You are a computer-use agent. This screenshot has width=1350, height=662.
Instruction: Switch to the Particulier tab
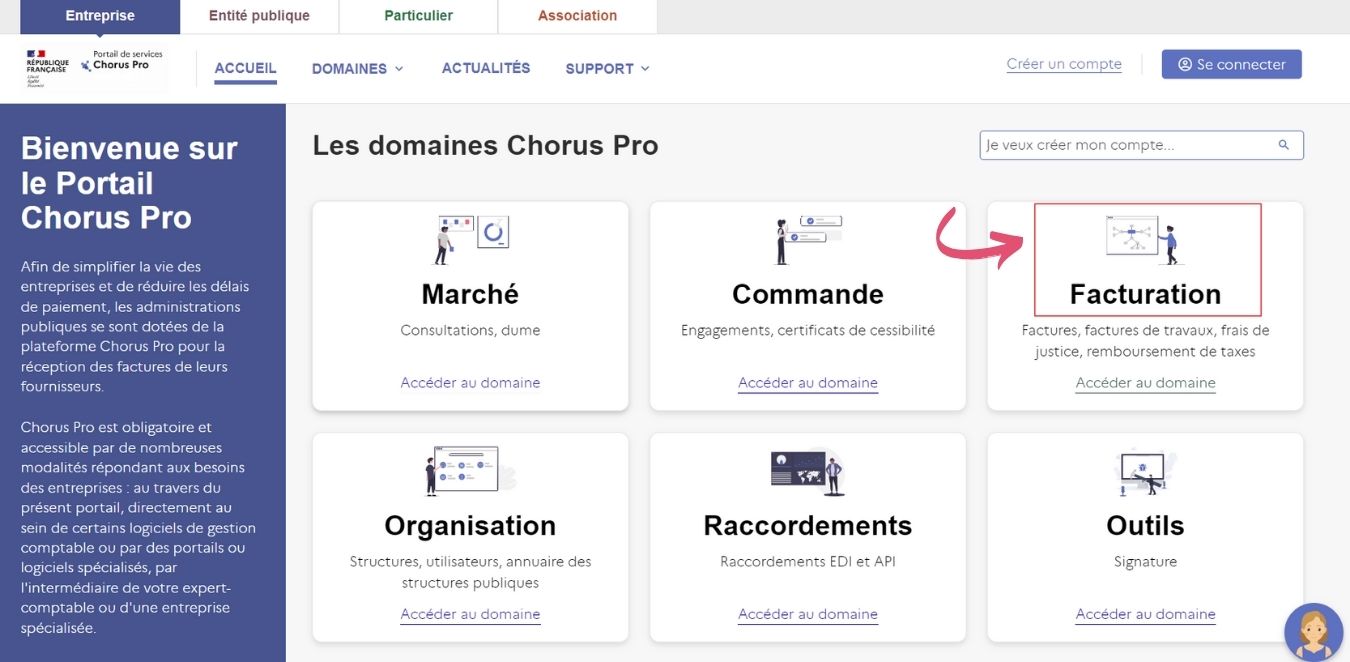coord(418,16)
